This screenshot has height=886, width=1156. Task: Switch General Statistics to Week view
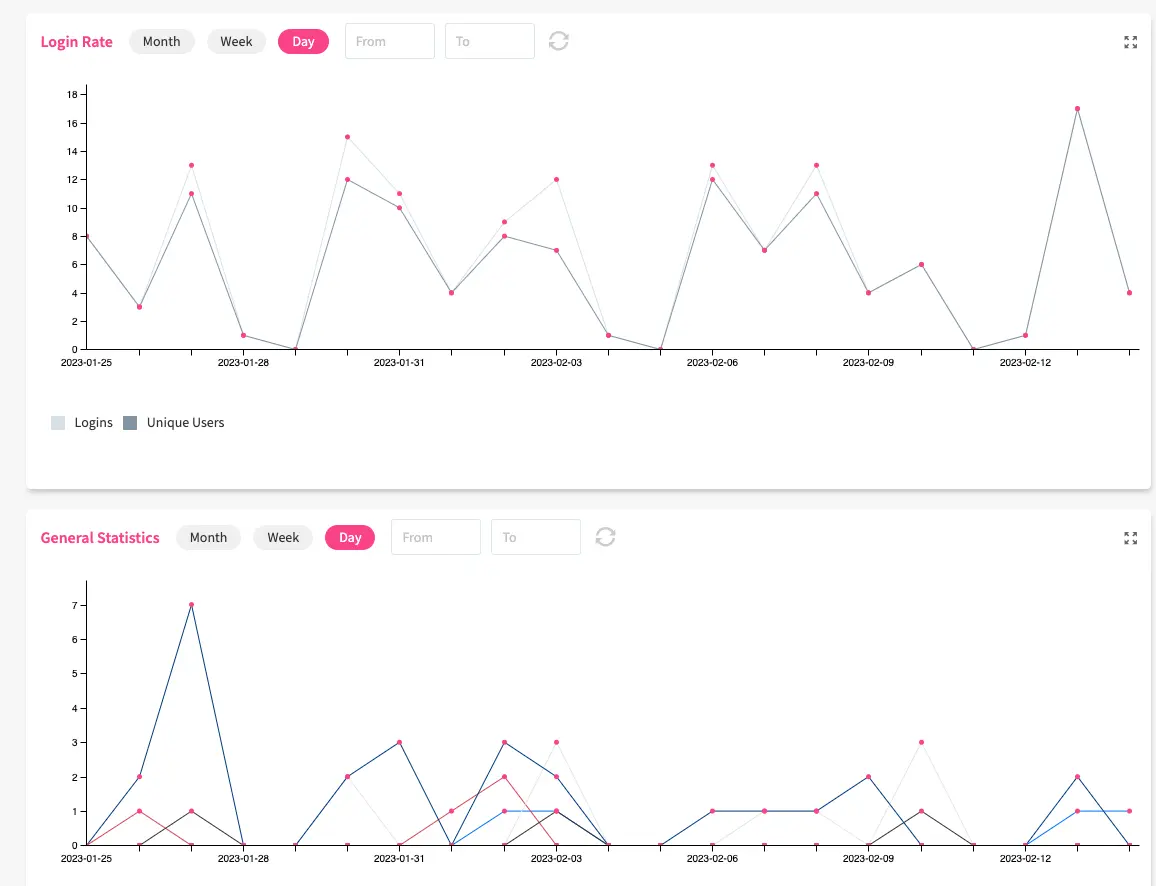click(x=283, y=537)
